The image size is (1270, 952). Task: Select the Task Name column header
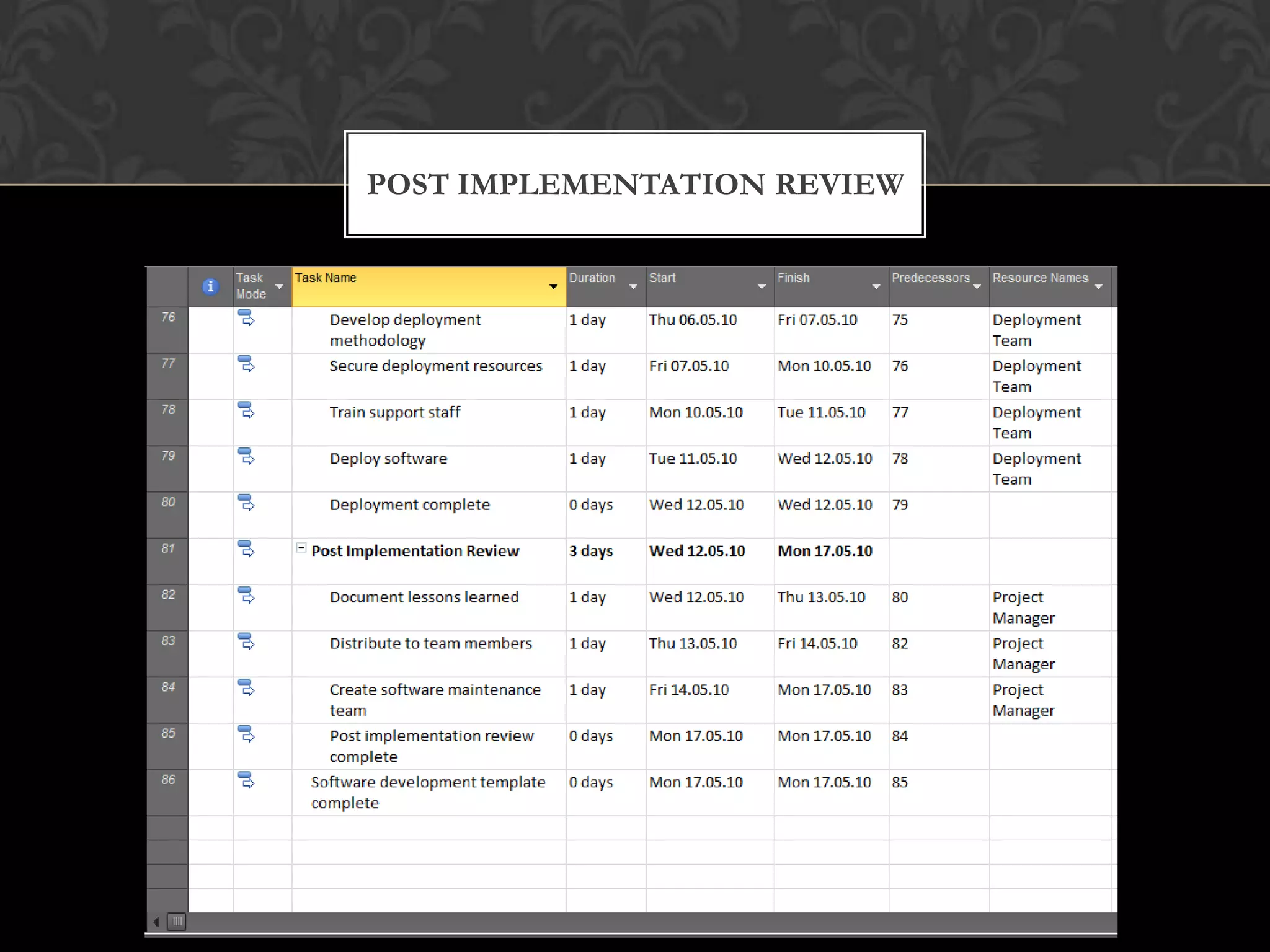coord(429,287)
